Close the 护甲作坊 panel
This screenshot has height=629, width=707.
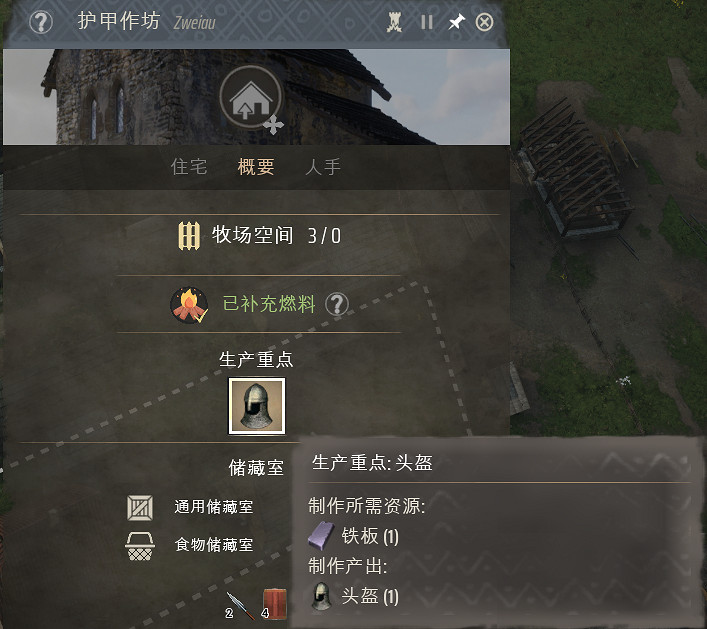pos(484,22)
